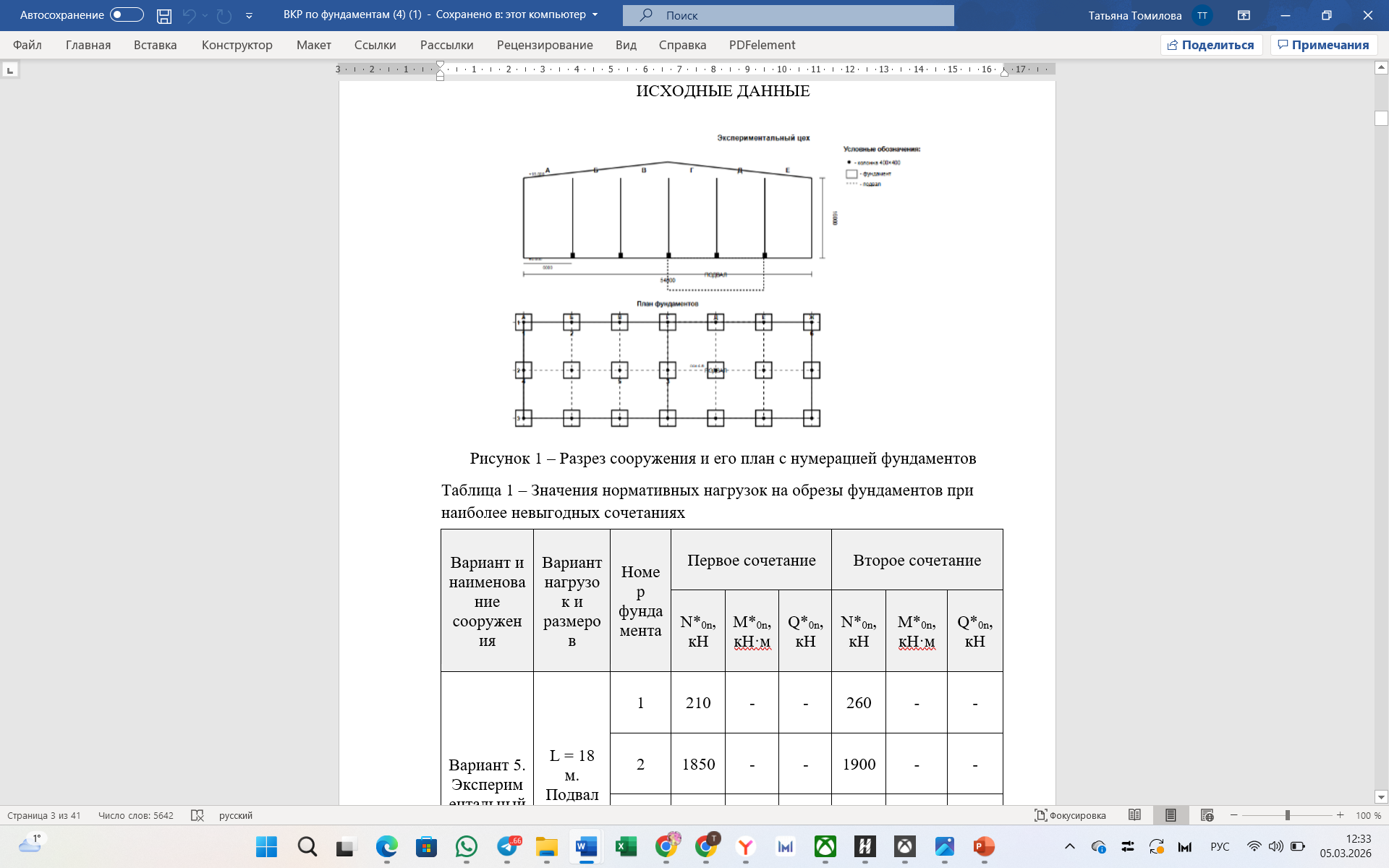This screenshot has width=1389, height=868.
Task: Switch to the Главная tab
Action: [88, 45]
